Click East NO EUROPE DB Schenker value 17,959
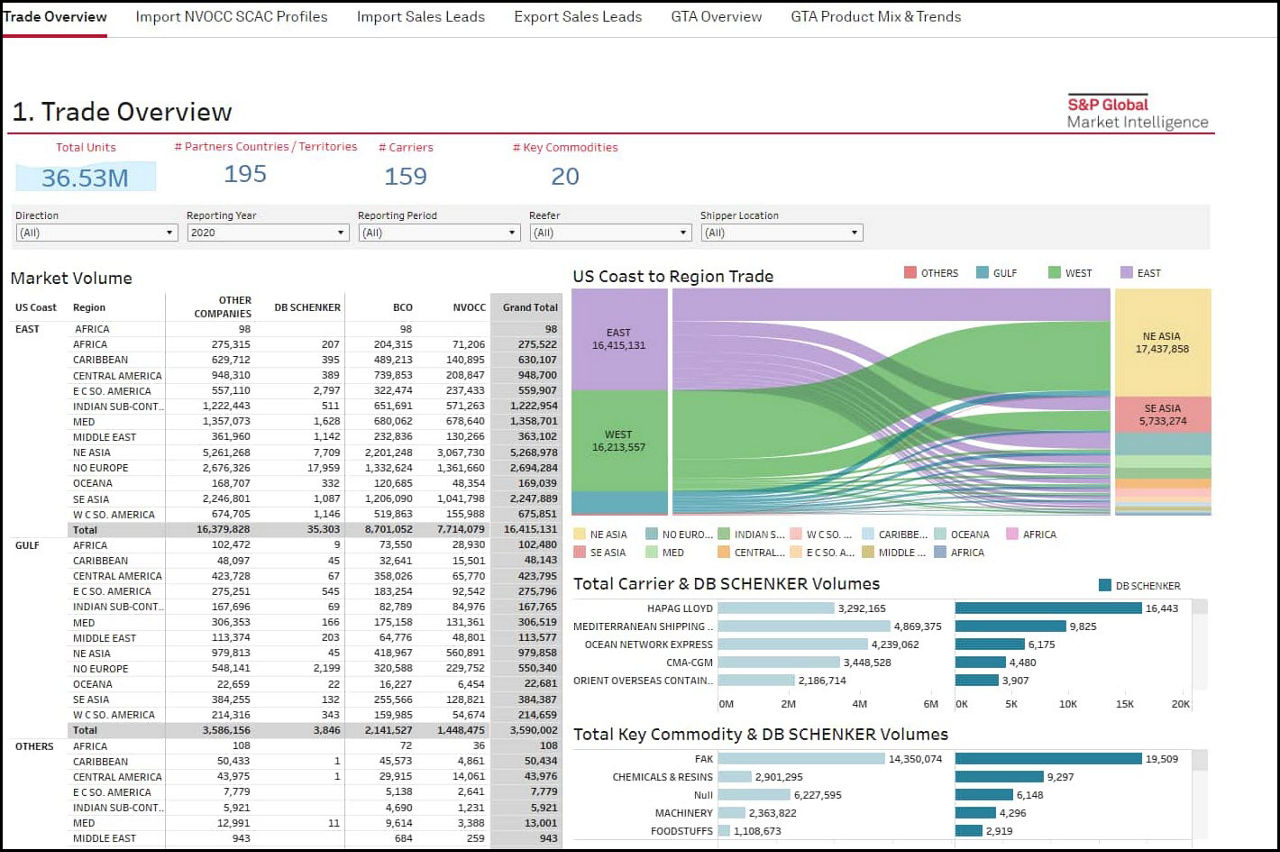 (x=324, y=467)
